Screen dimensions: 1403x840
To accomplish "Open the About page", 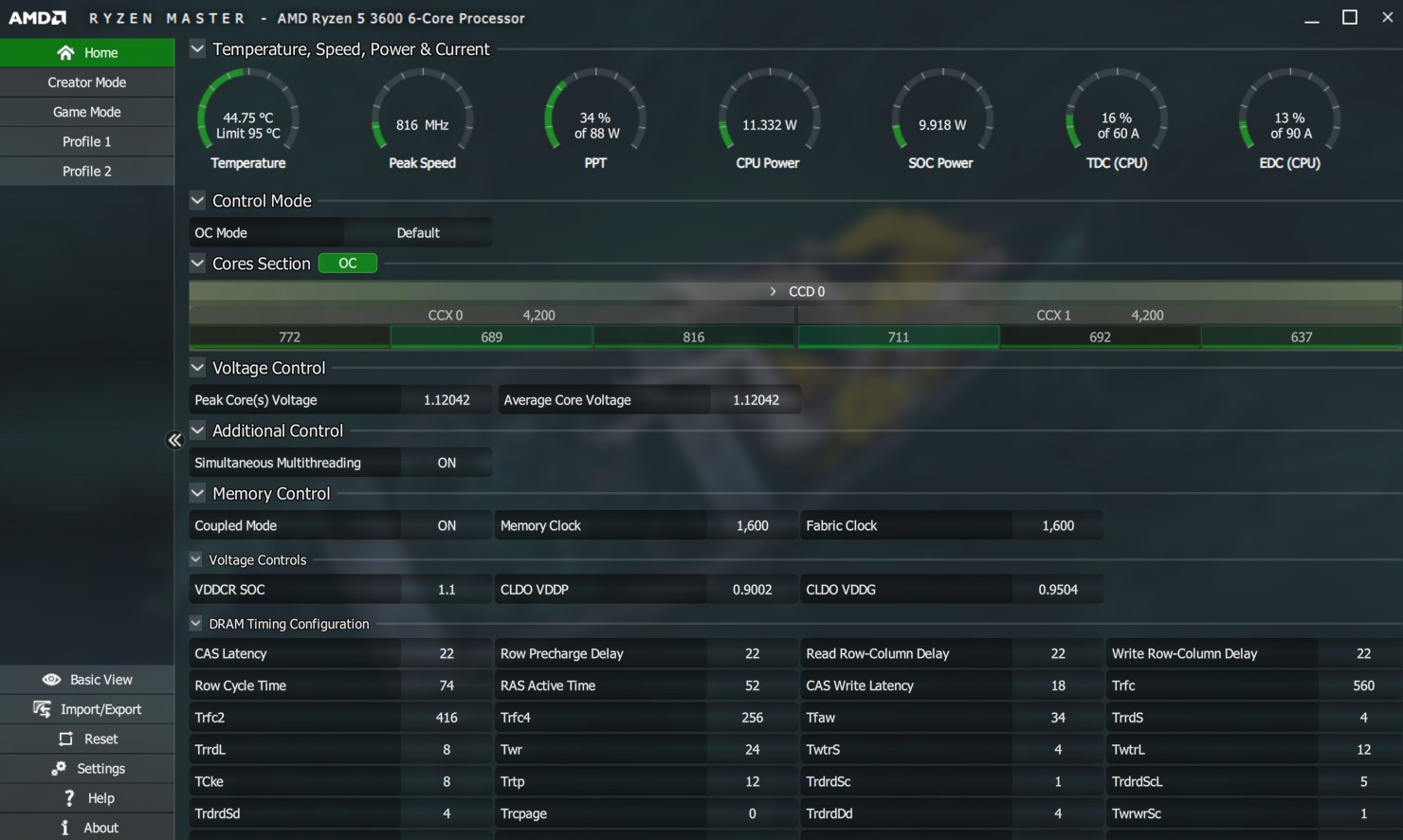I will [x=87, y=828].
